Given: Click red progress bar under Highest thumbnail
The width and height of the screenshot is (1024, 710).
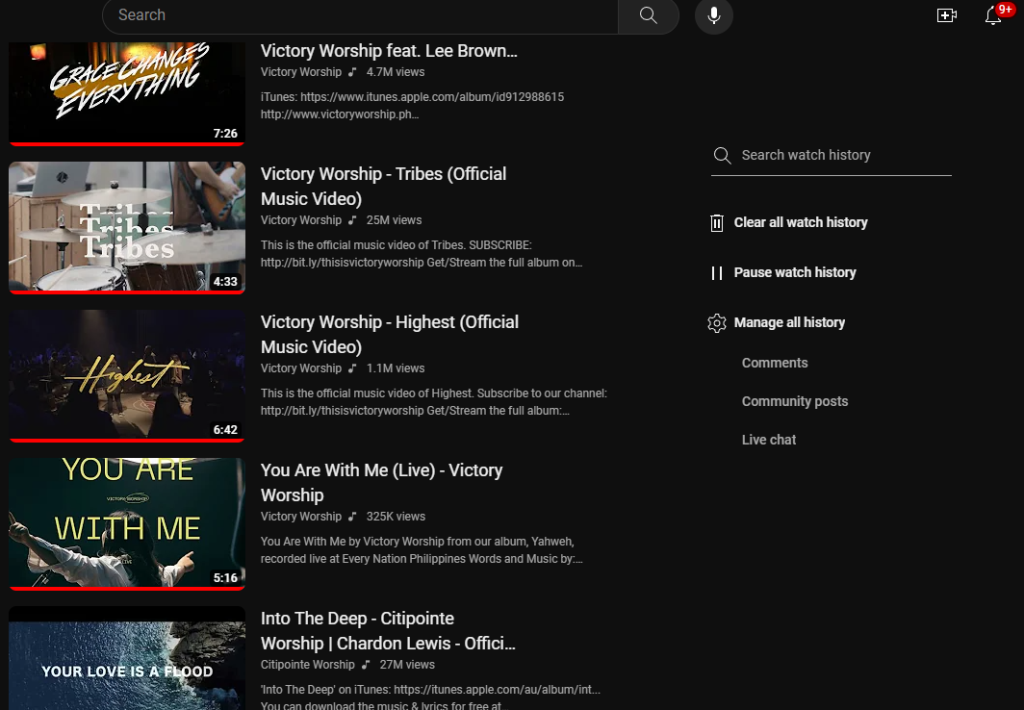Looking at the screenshot, I should tap(127, 440).
